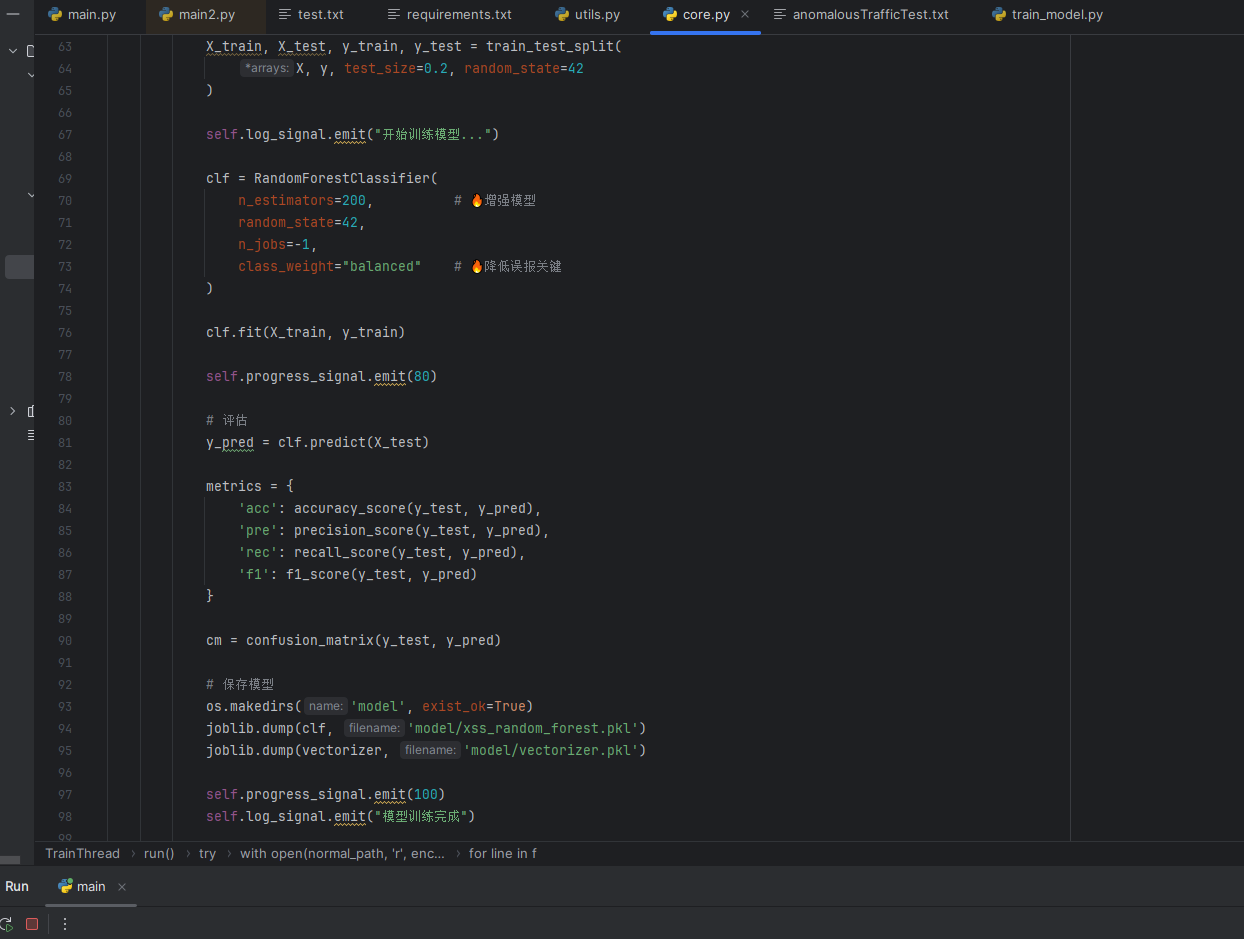This screenshot has width=1244, height=939.
Task: Switch to the main.py editor tab
Action: 82,15
